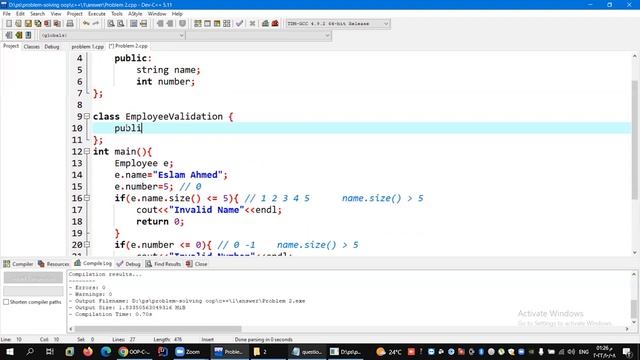The height and width of the screenshot is (360, 640).
Task: Switch to the Debug sidebar tab
Action: click(x=52, y=47)
